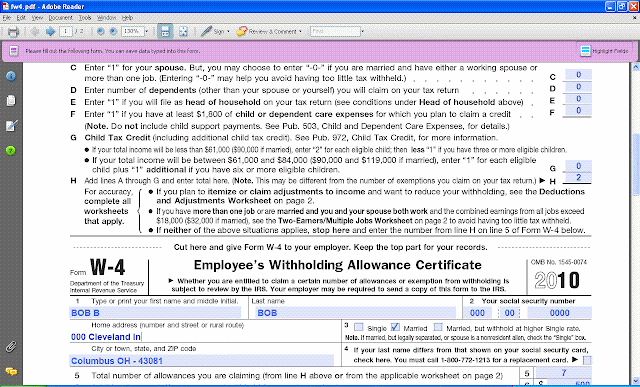Open the Pages panel in the left sidebar
This screenshot has height=387, width=640.
pos(11,100)
